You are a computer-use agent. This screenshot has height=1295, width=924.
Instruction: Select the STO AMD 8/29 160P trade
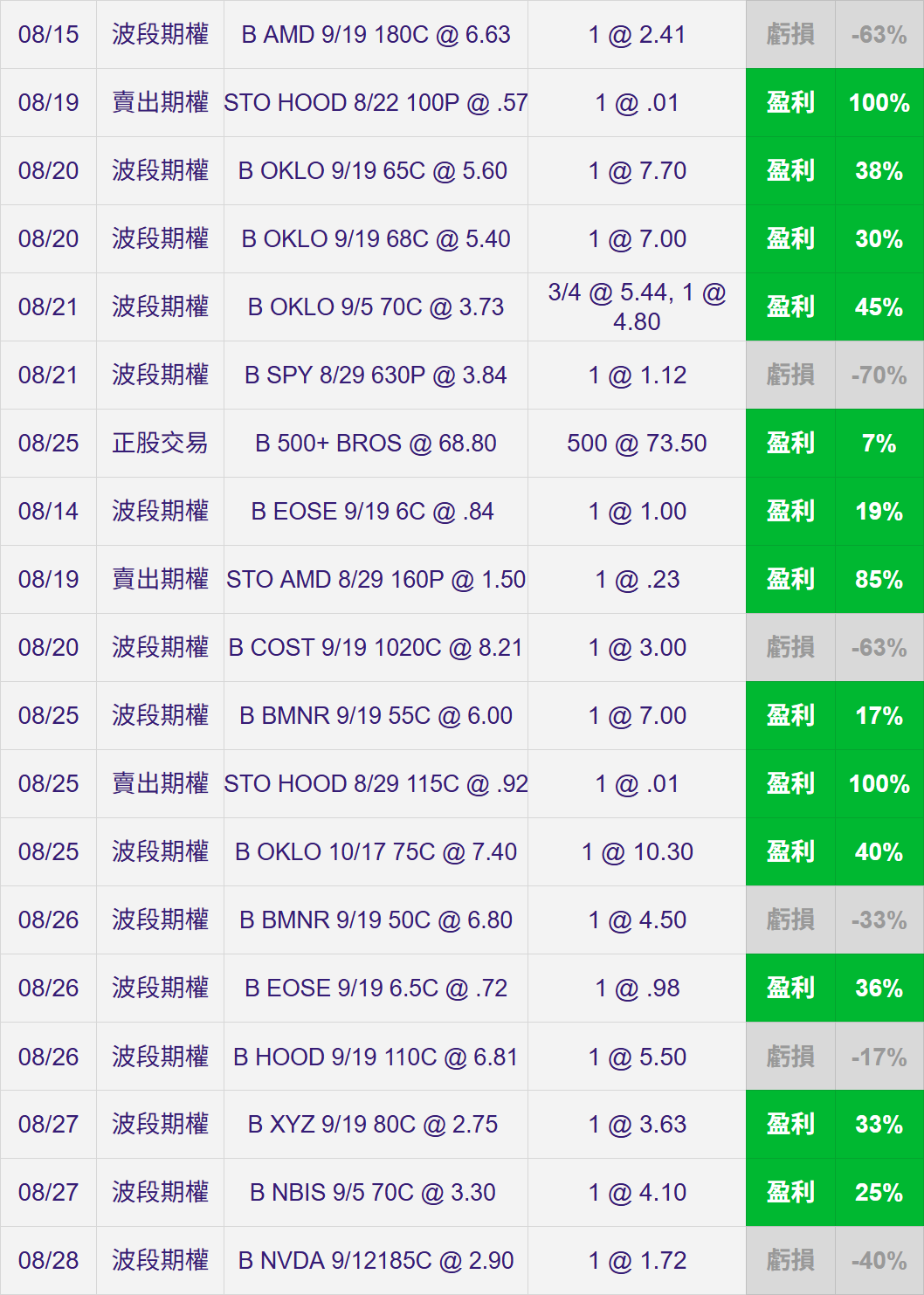coord(376,580)
